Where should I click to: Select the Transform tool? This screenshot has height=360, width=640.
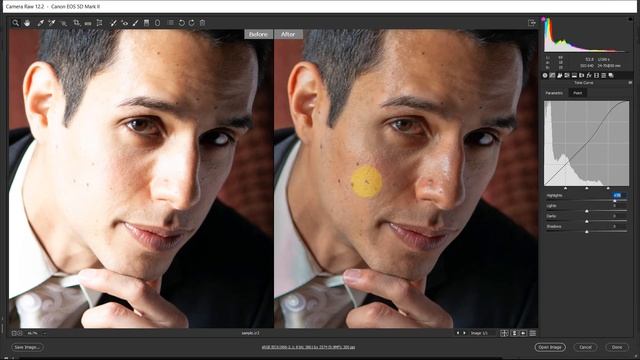pos(99,23)
